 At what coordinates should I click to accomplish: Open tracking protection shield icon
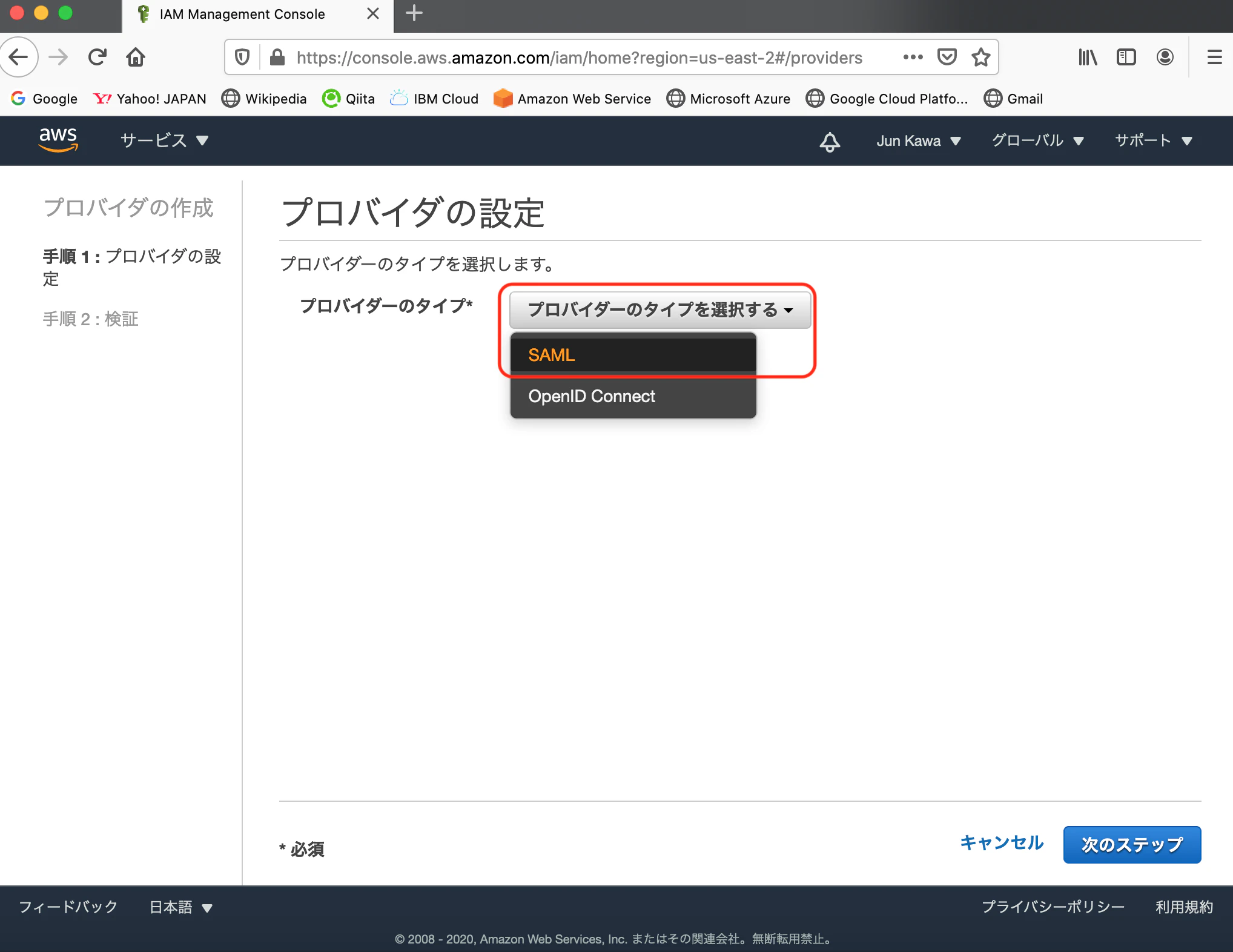(x=242, y=58)
